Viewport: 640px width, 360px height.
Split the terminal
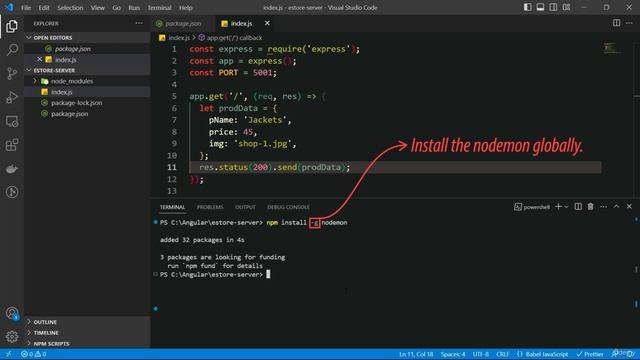tap(578, 207)
